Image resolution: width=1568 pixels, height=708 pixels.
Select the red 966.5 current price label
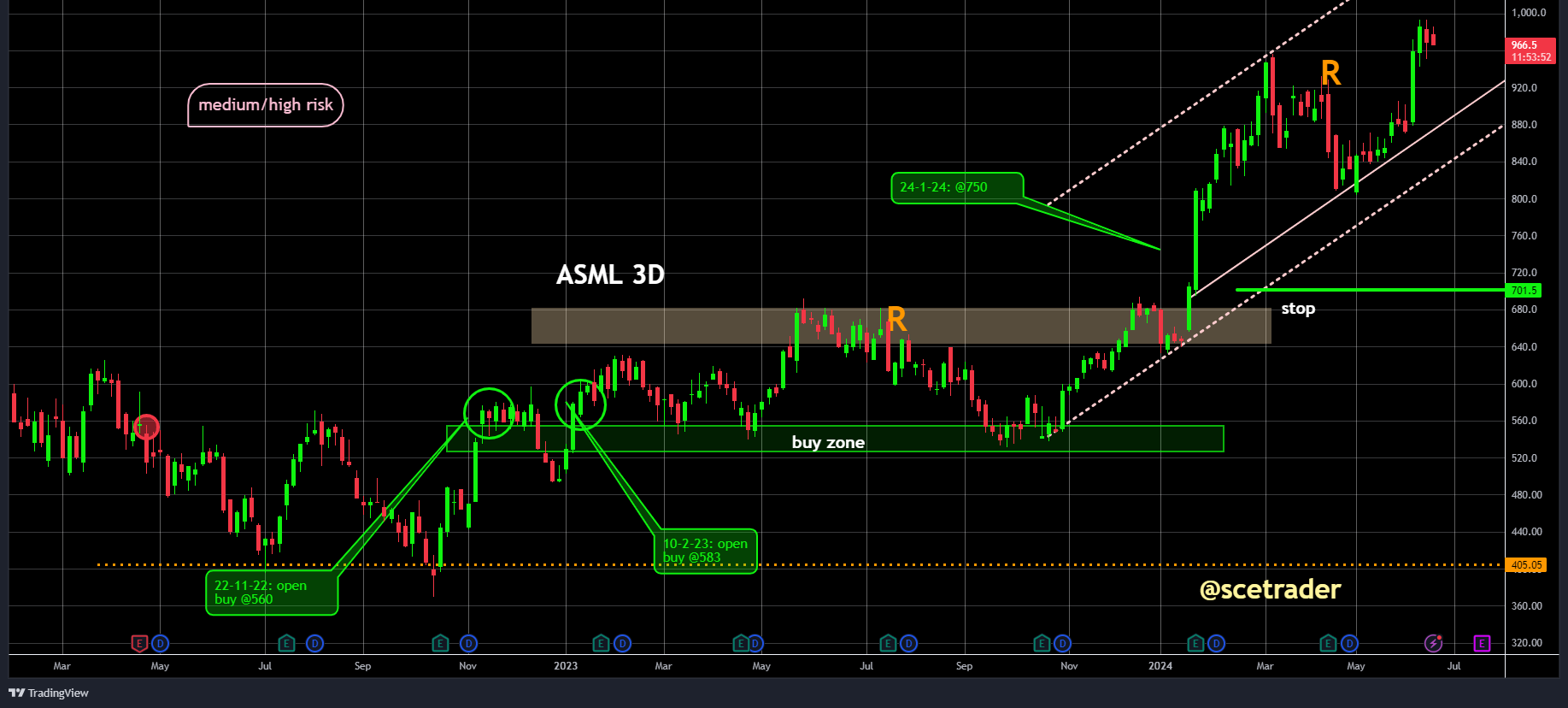coord(1530,50)
